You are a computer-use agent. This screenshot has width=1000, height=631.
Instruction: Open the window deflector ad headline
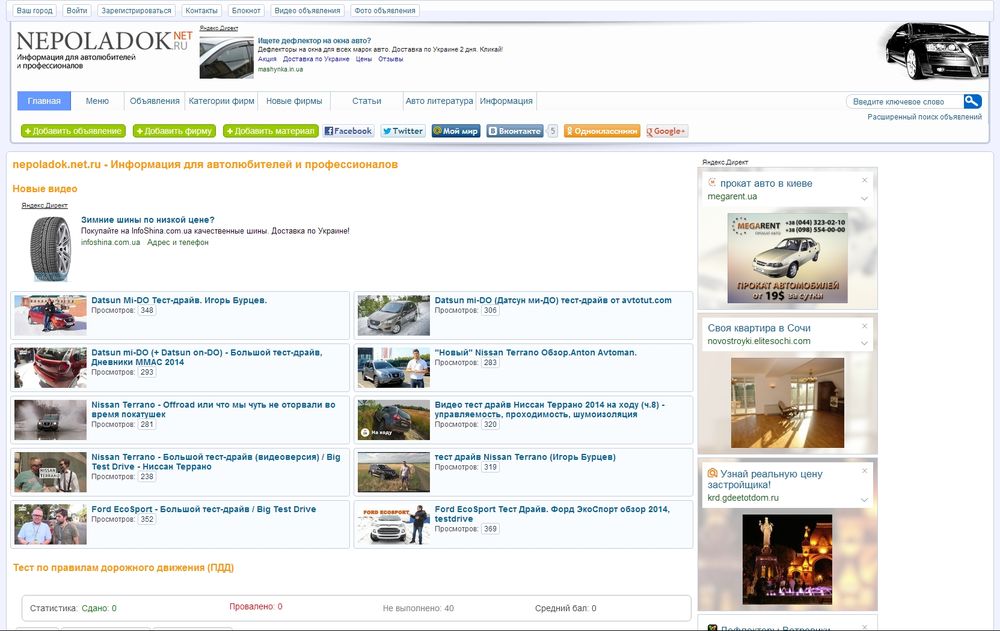[314, 40]
